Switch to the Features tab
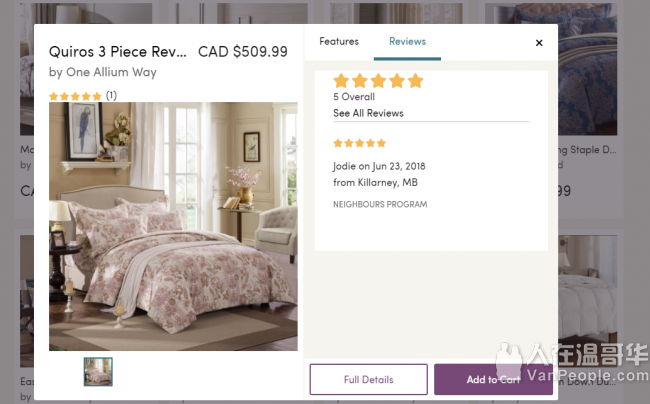The width and height of the screenshot is (650, 404). coord(339,42)
